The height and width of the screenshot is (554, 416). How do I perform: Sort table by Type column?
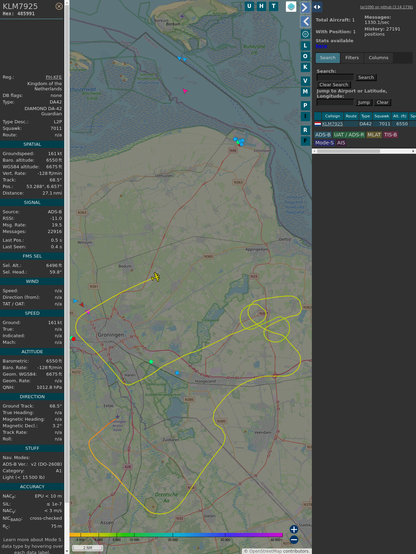click(365, 116)
